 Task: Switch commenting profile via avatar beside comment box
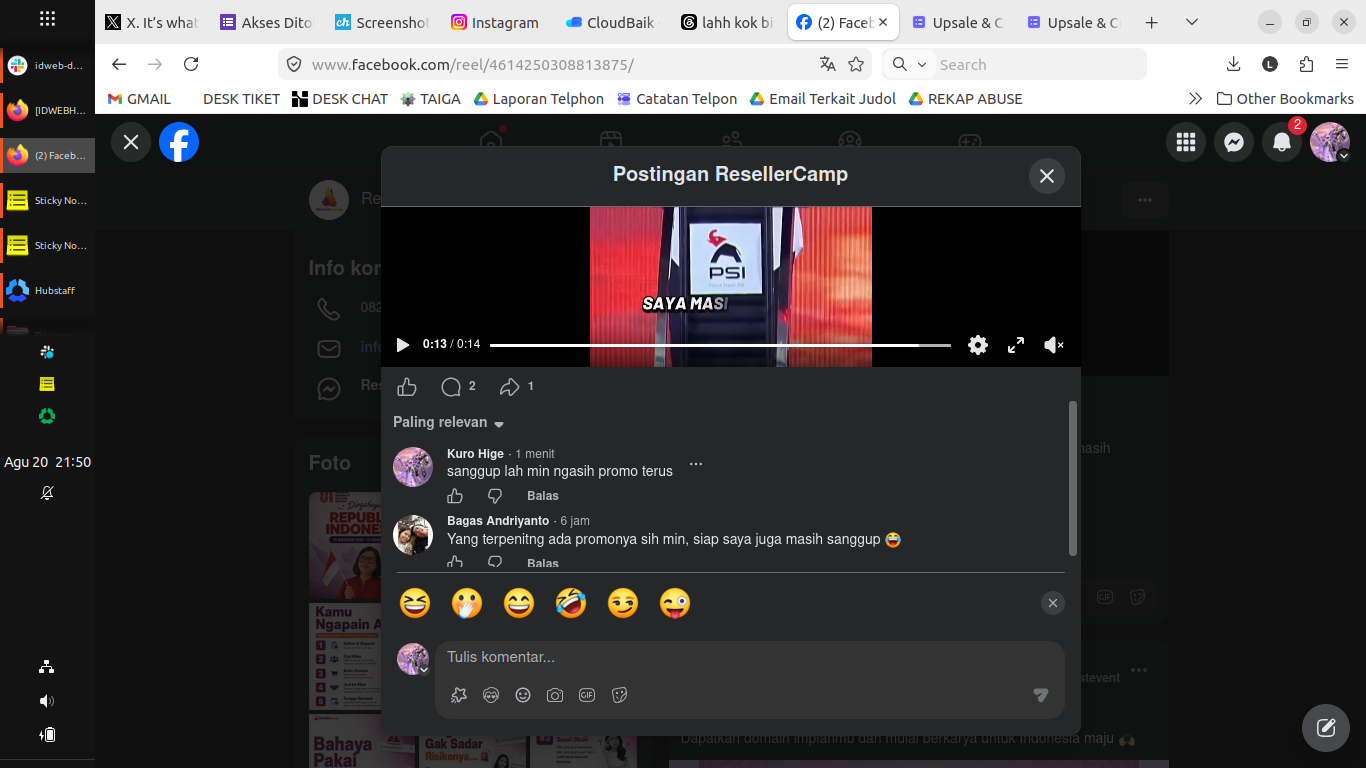coord(413,659)
